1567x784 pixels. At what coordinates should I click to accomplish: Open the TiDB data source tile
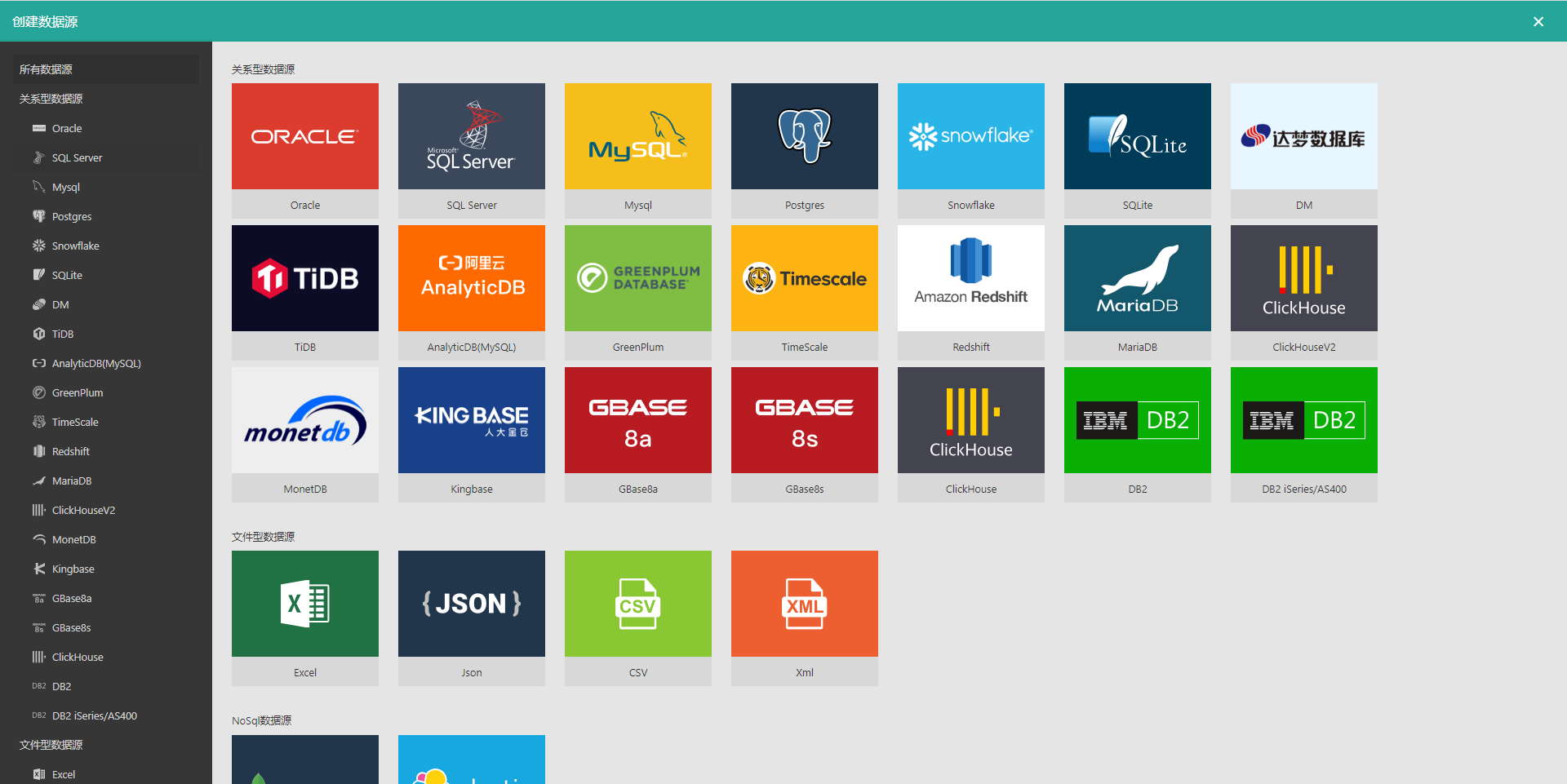pos(305,292)
